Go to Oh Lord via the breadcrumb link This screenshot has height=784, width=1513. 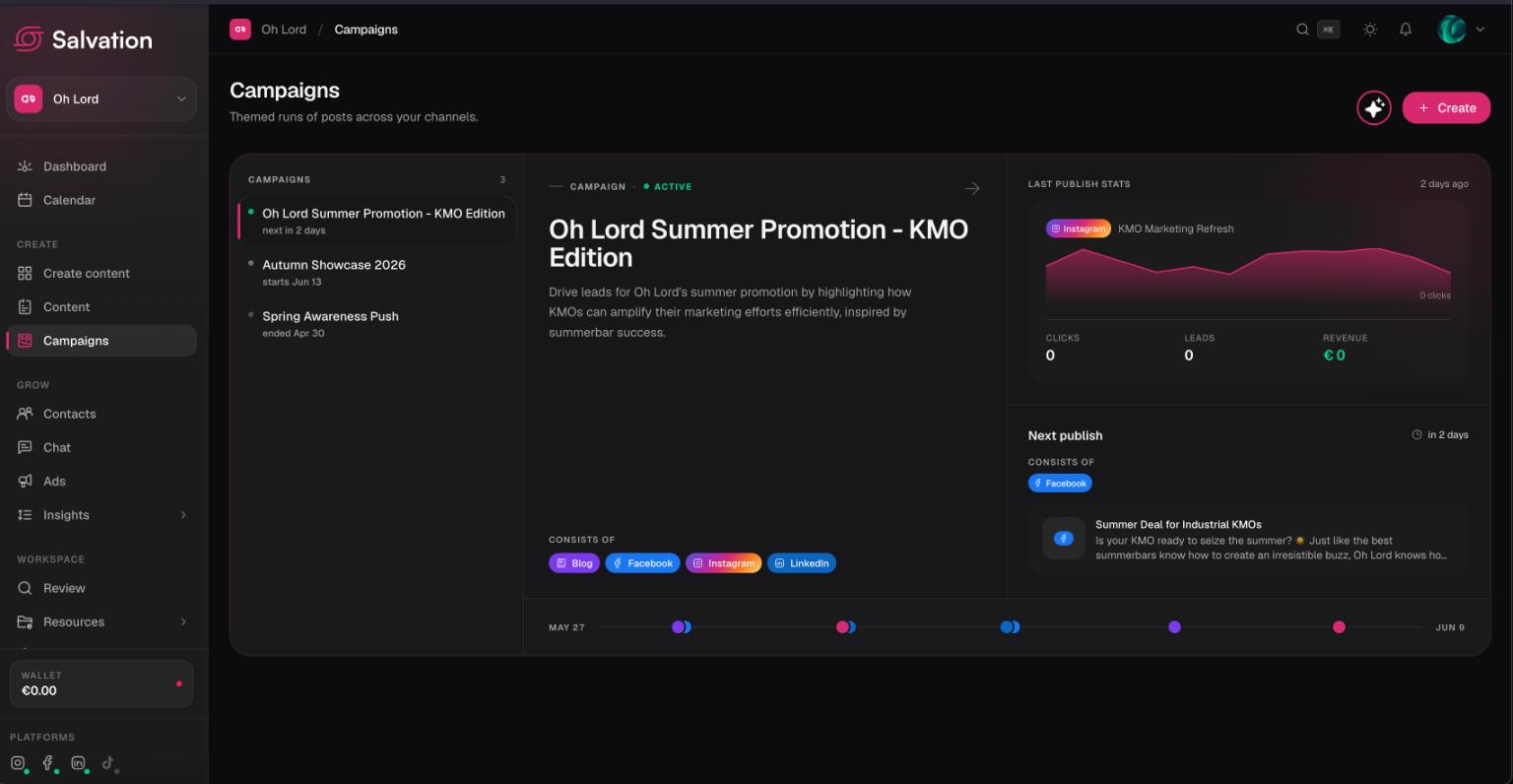coord(284,30)
